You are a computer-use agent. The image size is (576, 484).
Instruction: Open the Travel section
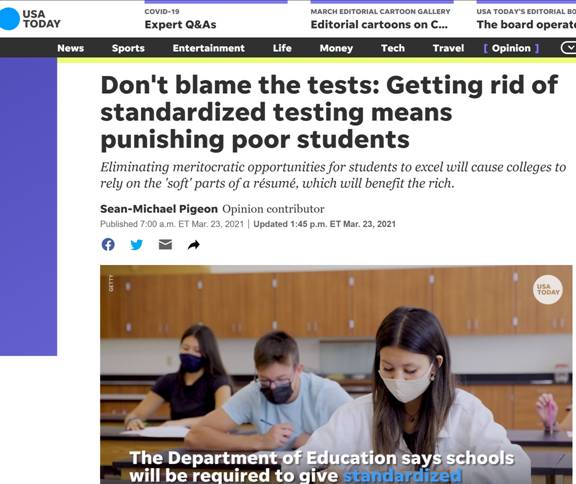[x=448, y=48]
